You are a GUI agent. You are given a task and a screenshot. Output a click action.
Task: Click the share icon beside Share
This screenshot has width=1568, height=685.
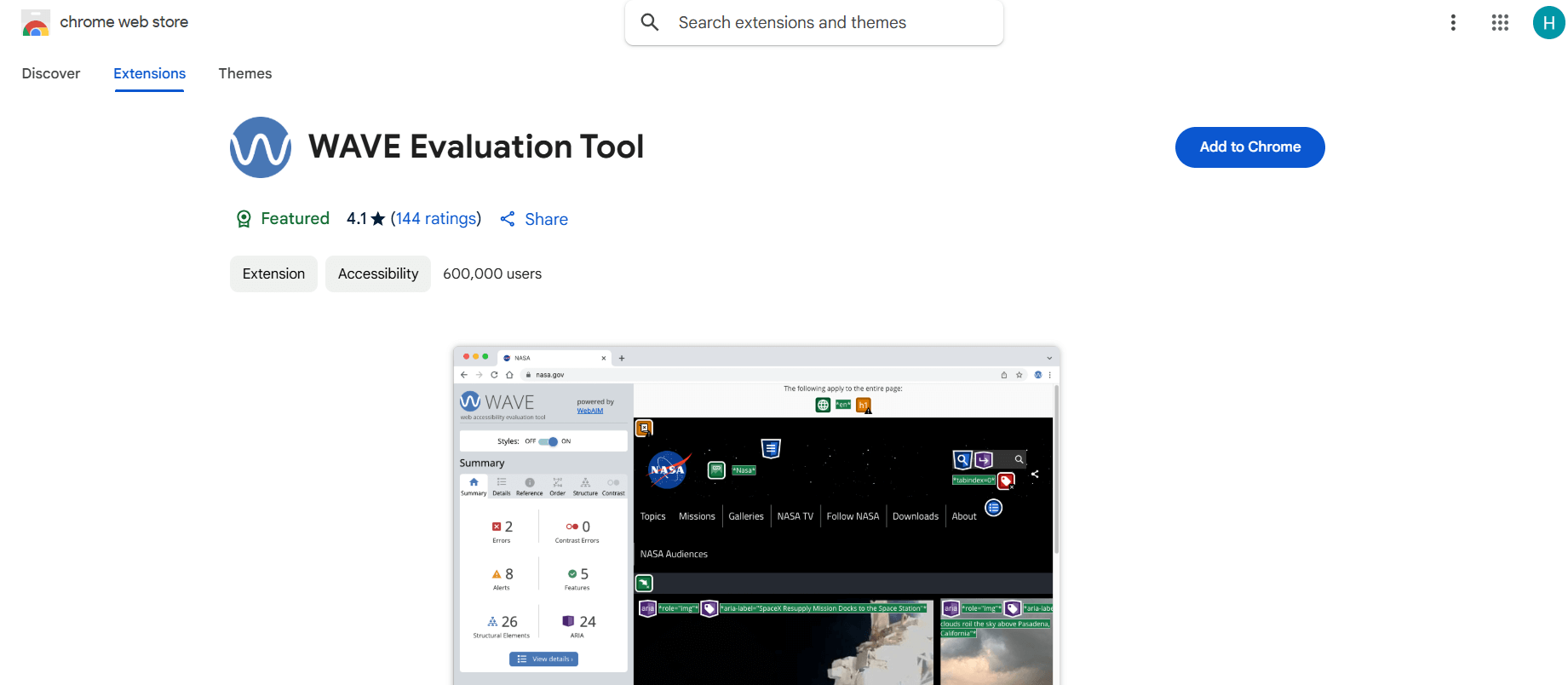click(508, 219)
